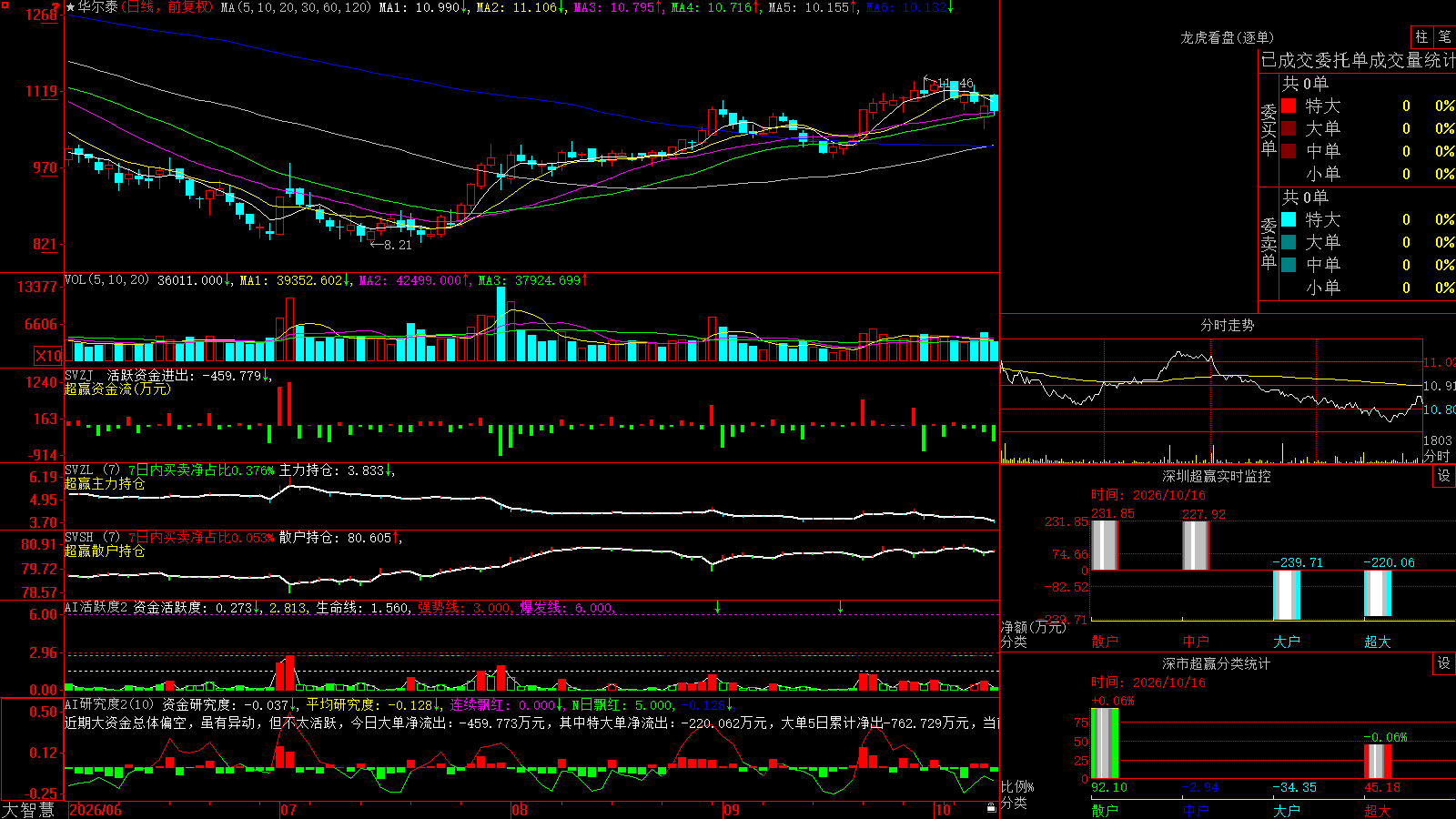Click the dark red 中单 buy order swatch

pyautogui.click(x=1289, y=151)
